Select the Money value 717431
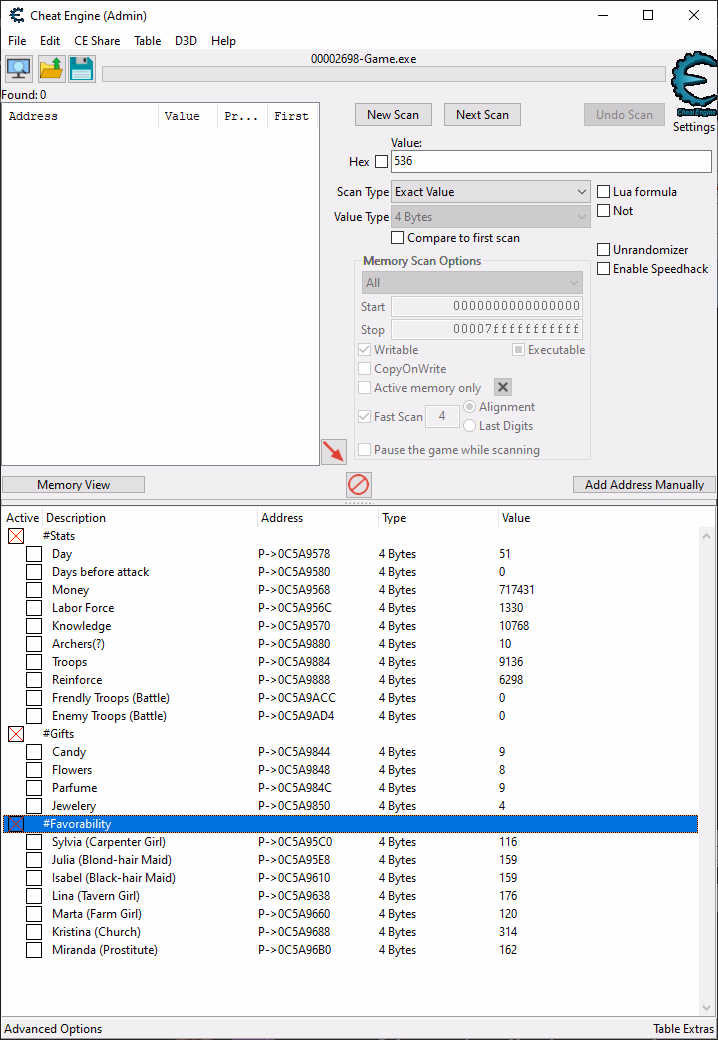This screenshot has height=1040, width=718. [516, 590]
